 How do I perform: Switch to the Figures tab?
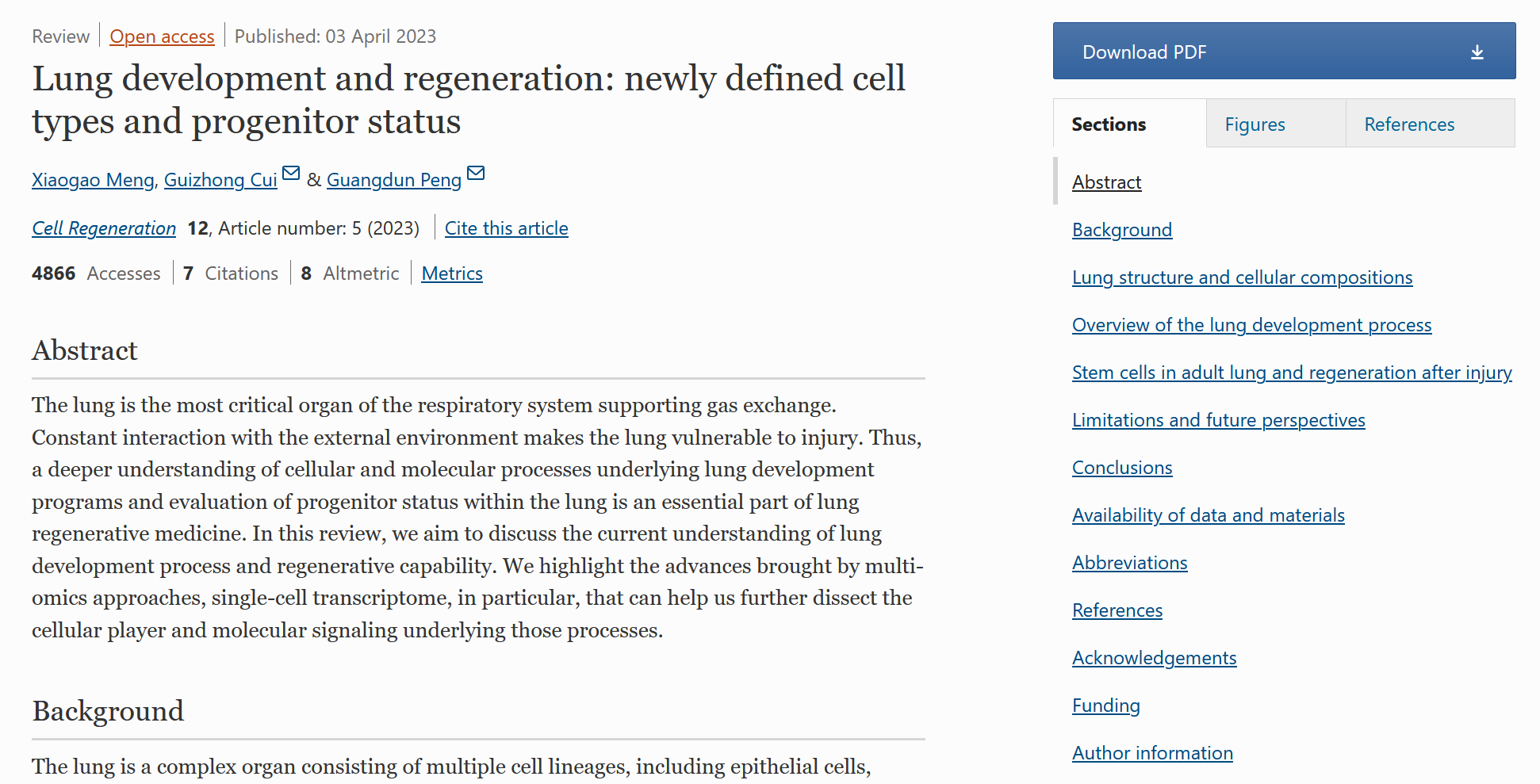[x=1255, y=124]
